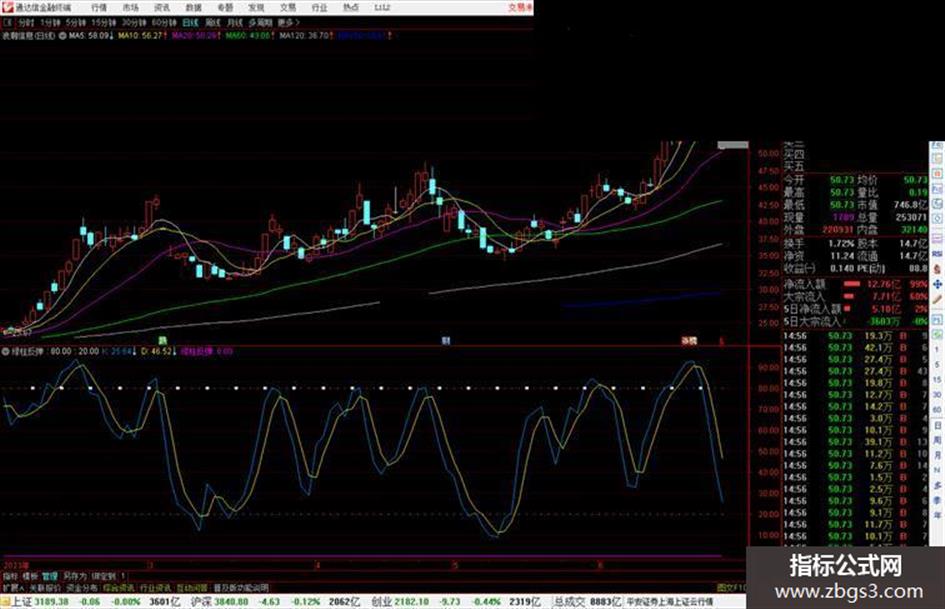945x609 pixels.
Task: Open the 互动问答 bottom tab
Action: point(192,587)
